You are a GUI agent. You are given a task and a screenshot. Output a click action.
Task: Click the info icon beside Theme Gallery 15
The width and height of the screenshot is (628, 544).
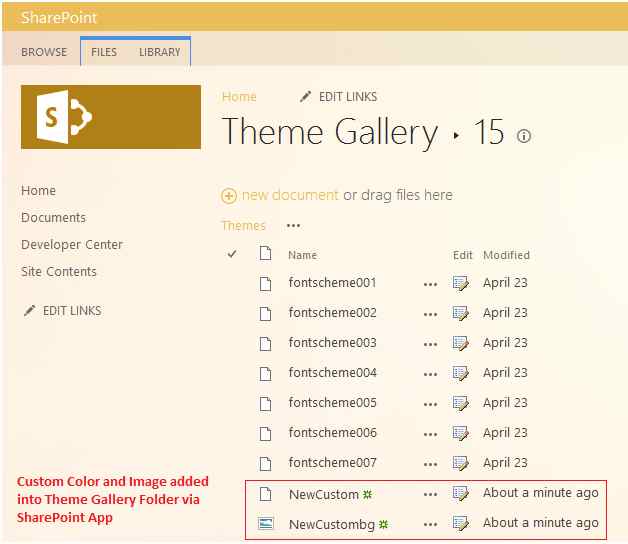(x=524, y=136)
